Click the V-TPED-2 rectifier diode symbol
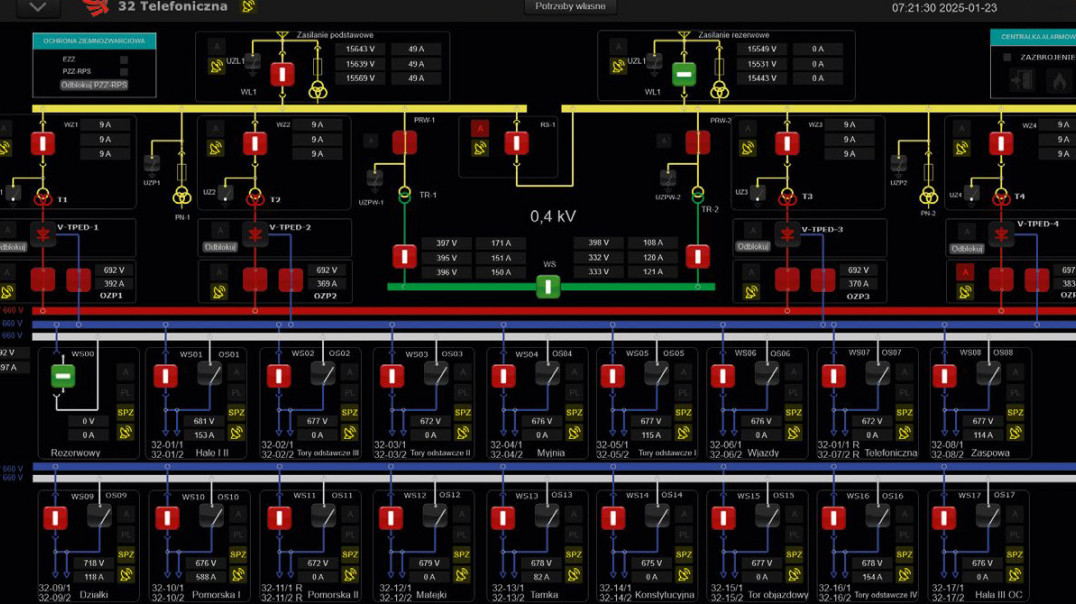The width and height of the screenshot is (1076, 604). coord(255,235)
